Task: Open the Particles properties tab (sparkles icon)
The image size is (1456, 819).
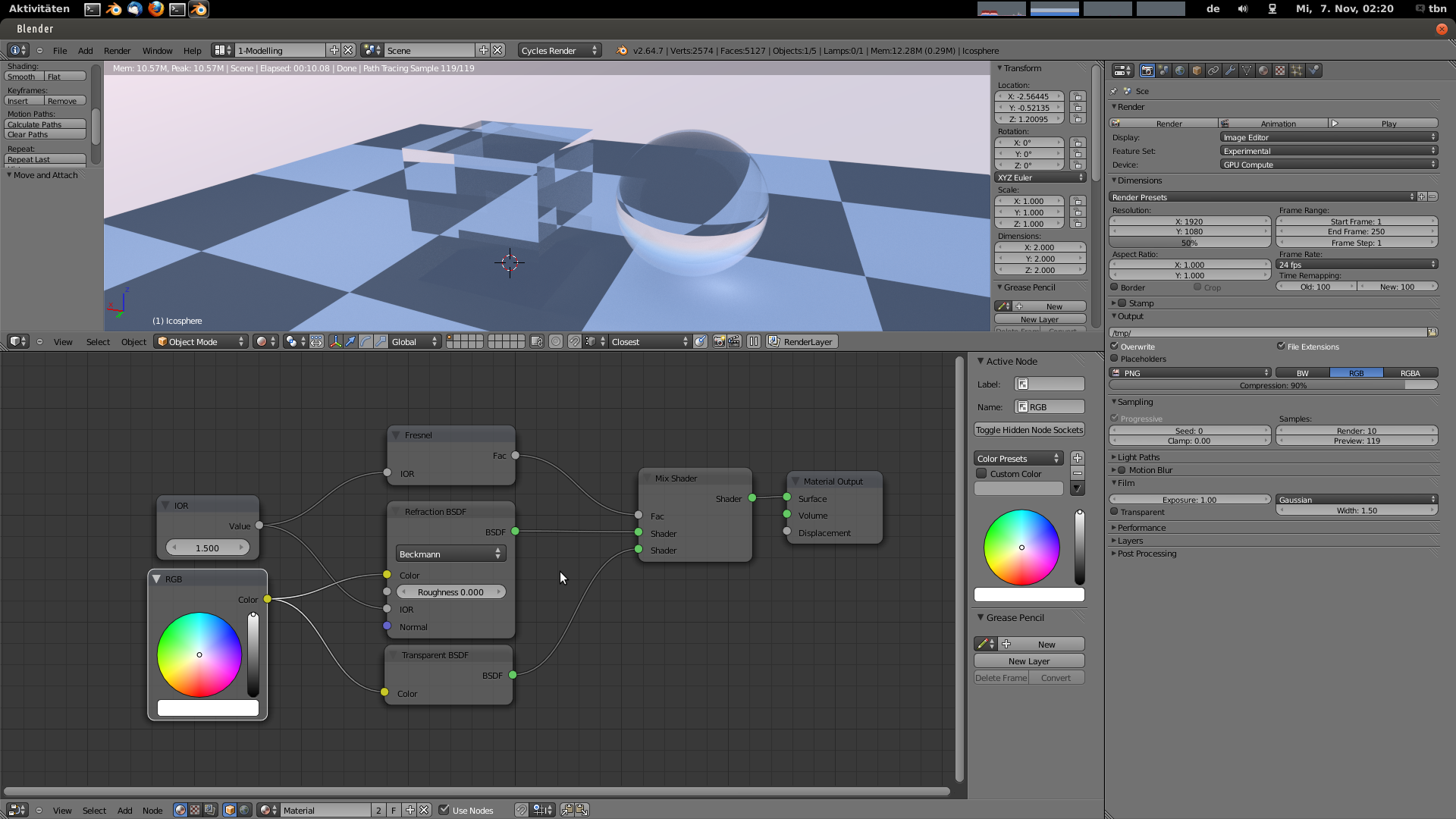Action: point(1297,71)
